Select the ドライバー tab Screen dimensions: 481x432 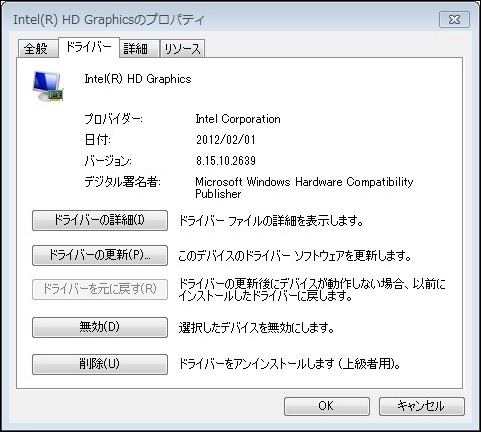click(89, 47)
